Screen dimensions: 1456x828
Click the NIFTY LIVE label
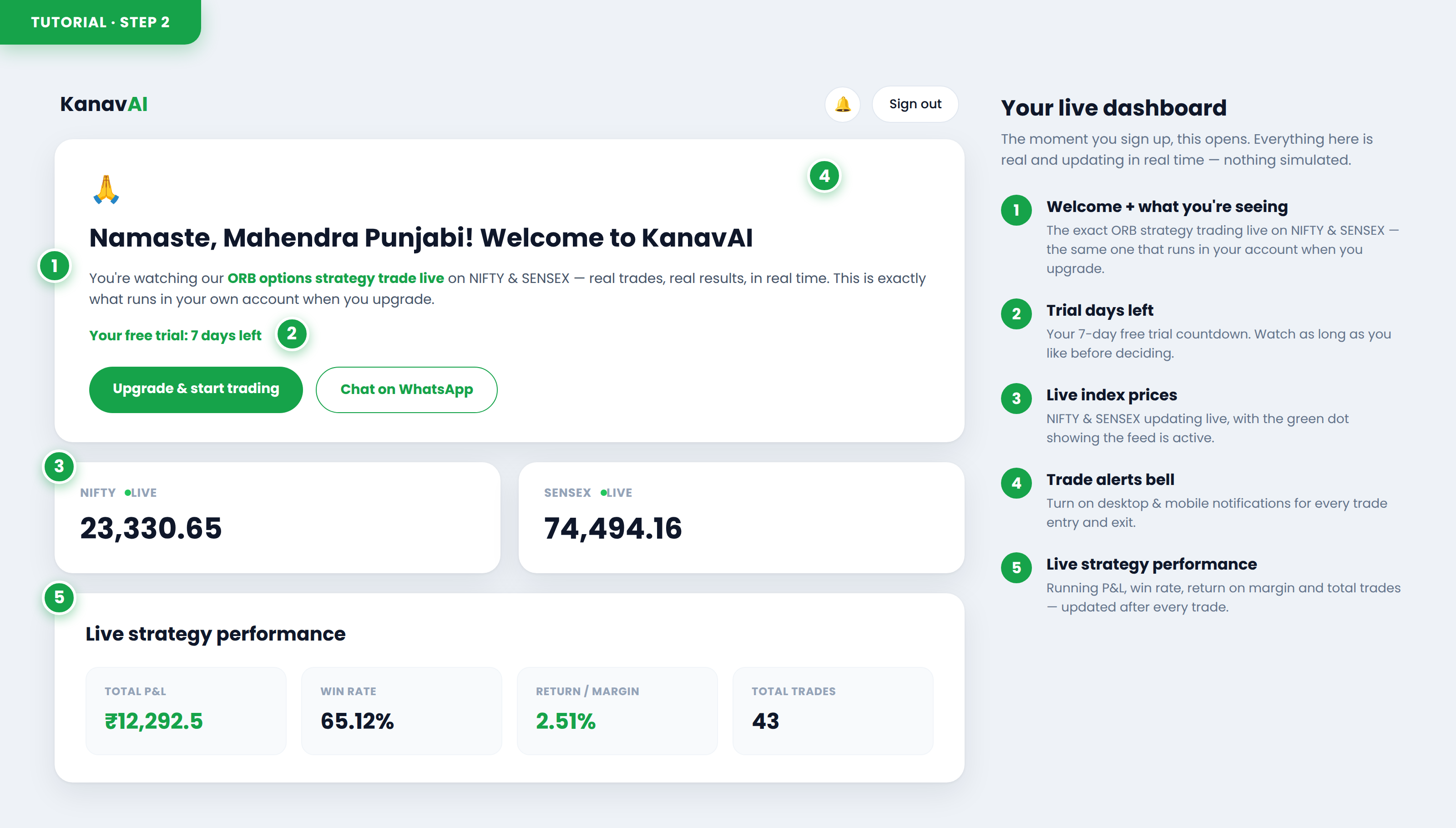(x=118, y=493)
